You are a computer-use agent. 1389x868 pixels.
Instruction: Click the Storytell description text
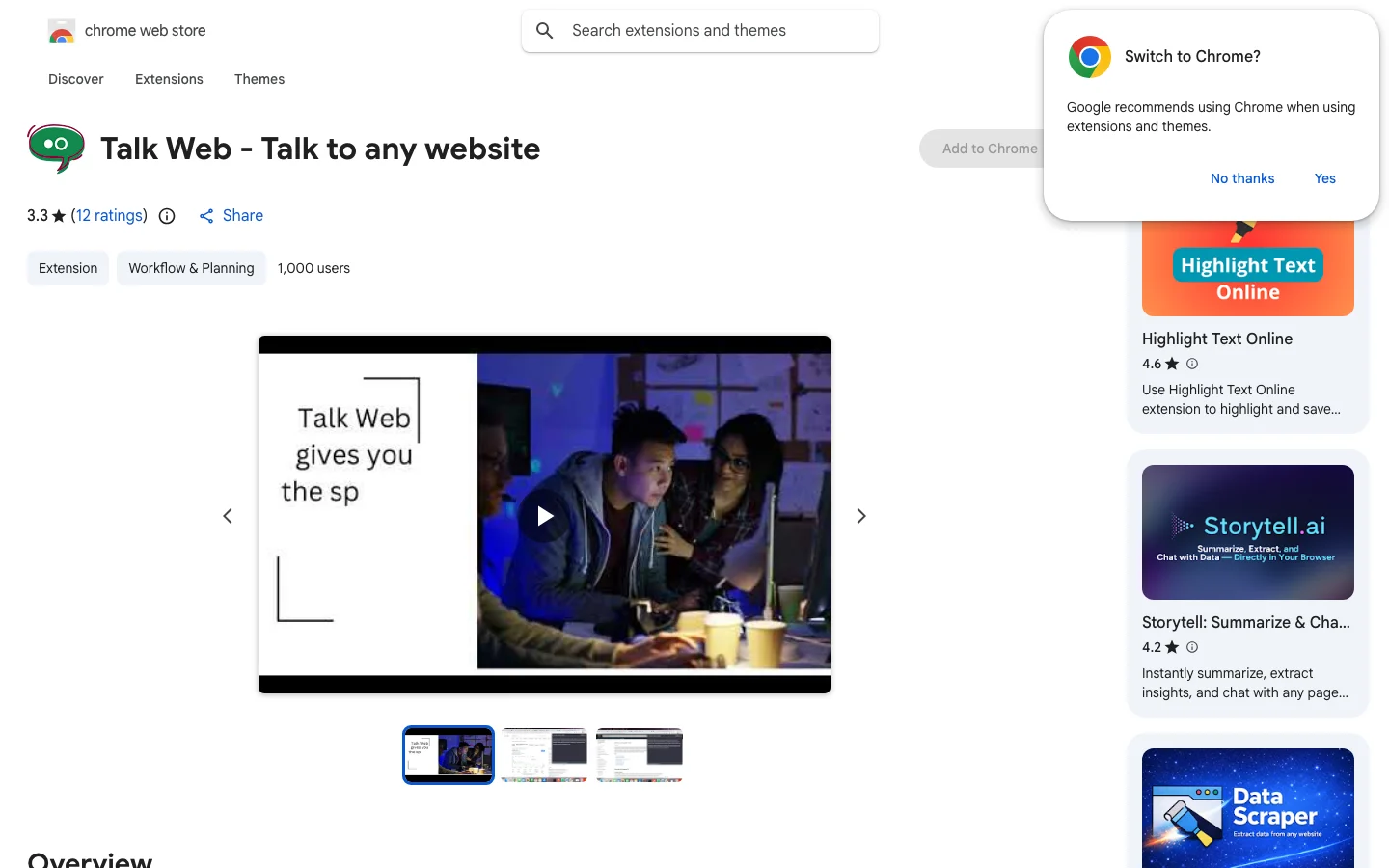1245,683
